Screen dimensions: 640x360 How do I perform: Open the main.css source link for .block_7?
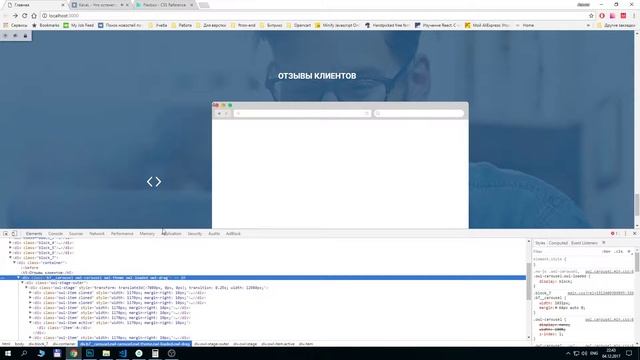tap(600, 293)
